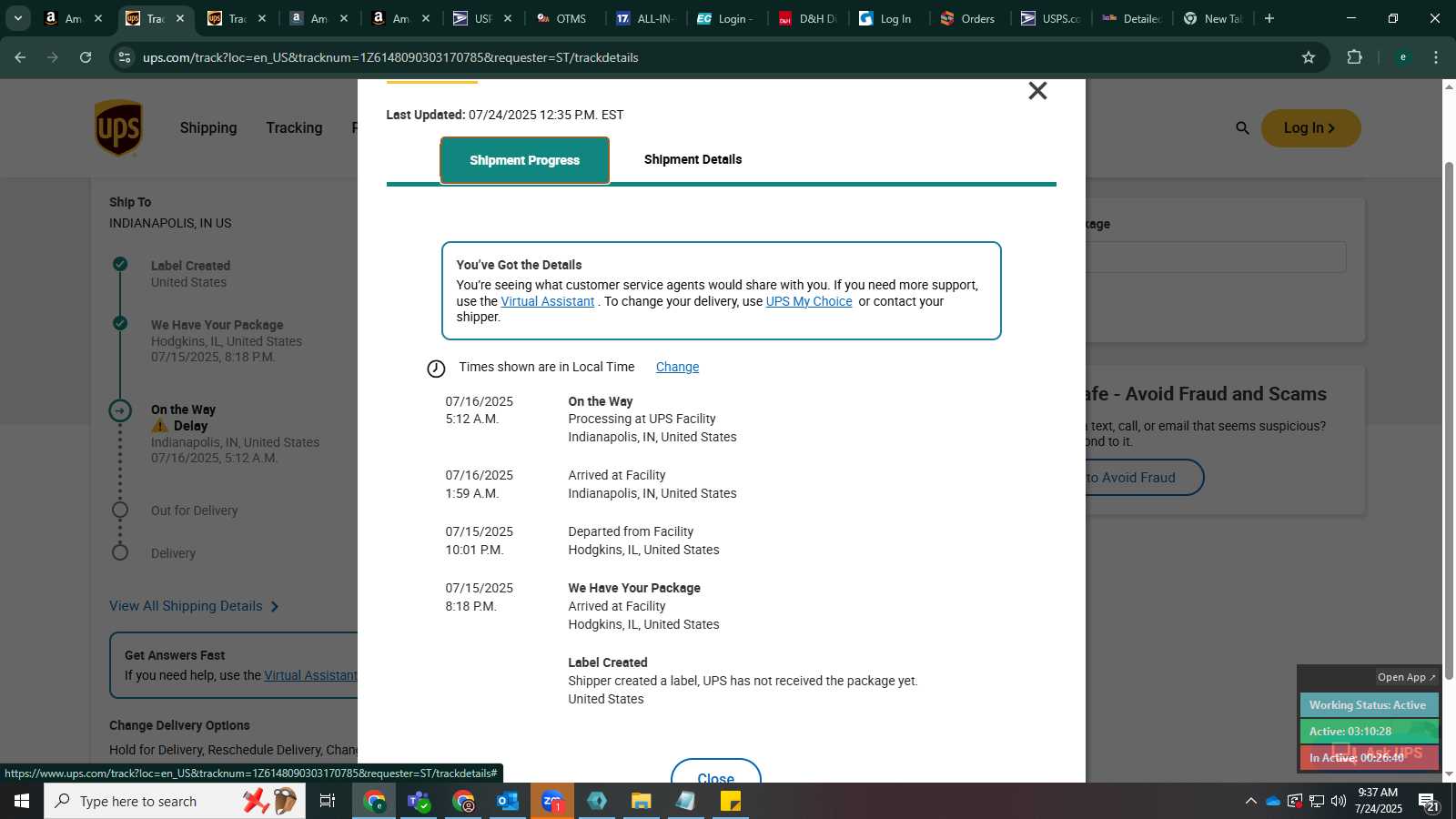Open Chrome three-dot menu

click(x=1436, y=57)
